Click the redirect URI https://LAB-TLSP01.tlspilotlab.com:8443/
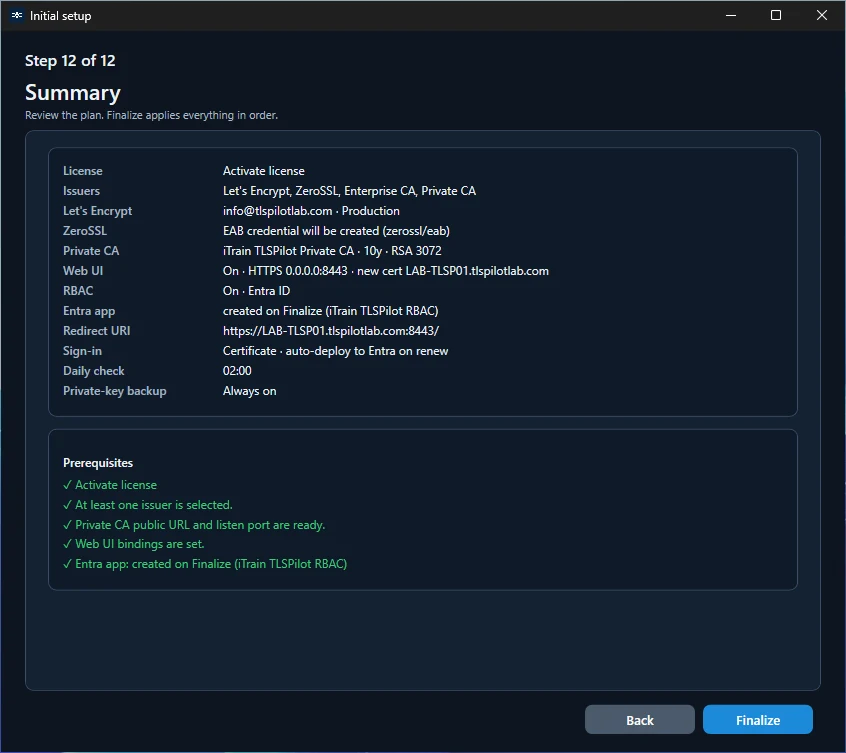Image resolution: width=846 pixels, height=753 pixels. pyautogui.click(x=331, y=331)
